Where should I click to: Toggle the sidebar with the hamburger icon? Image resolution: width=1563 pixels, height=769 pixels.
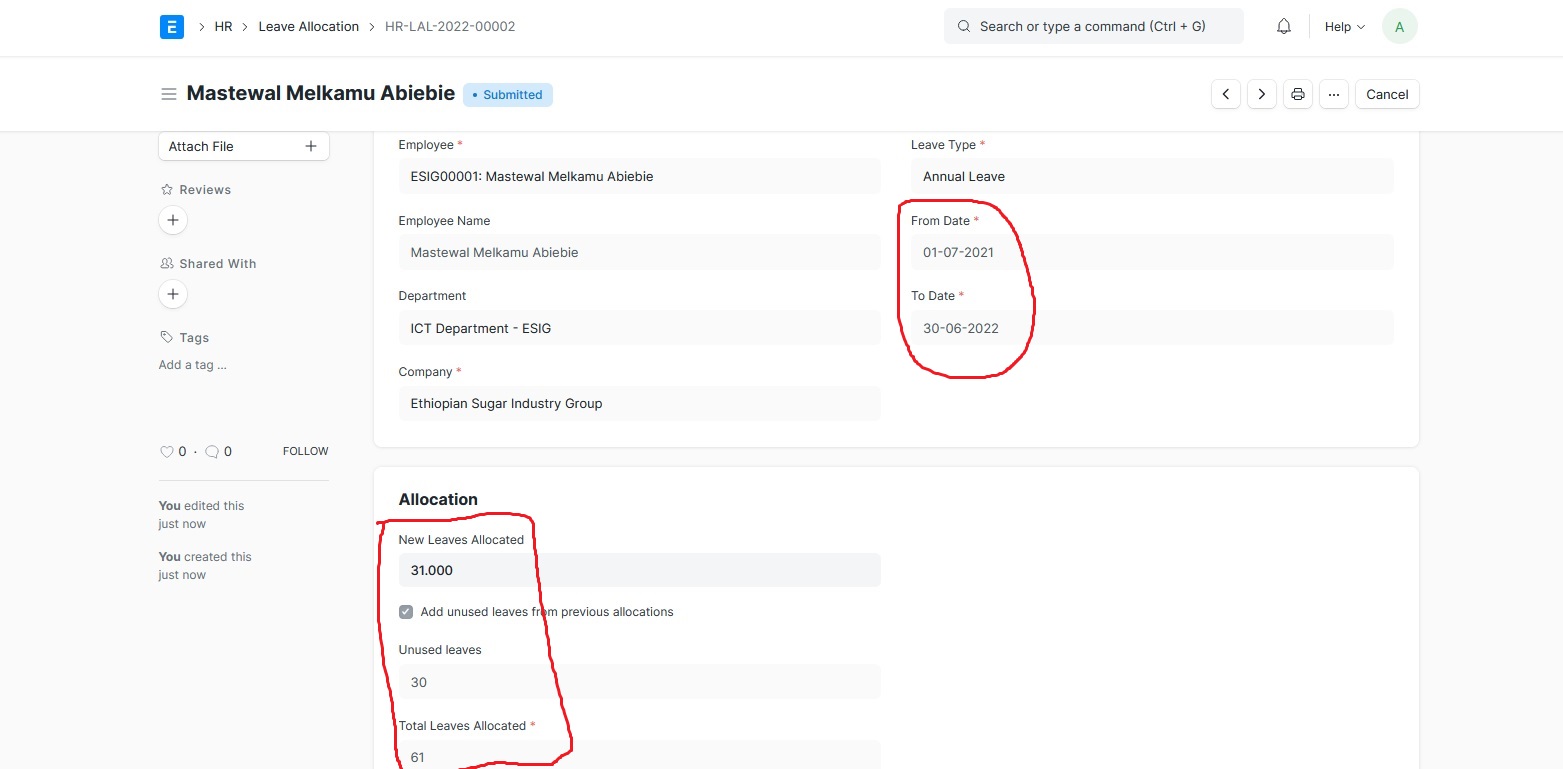[169, 93]
